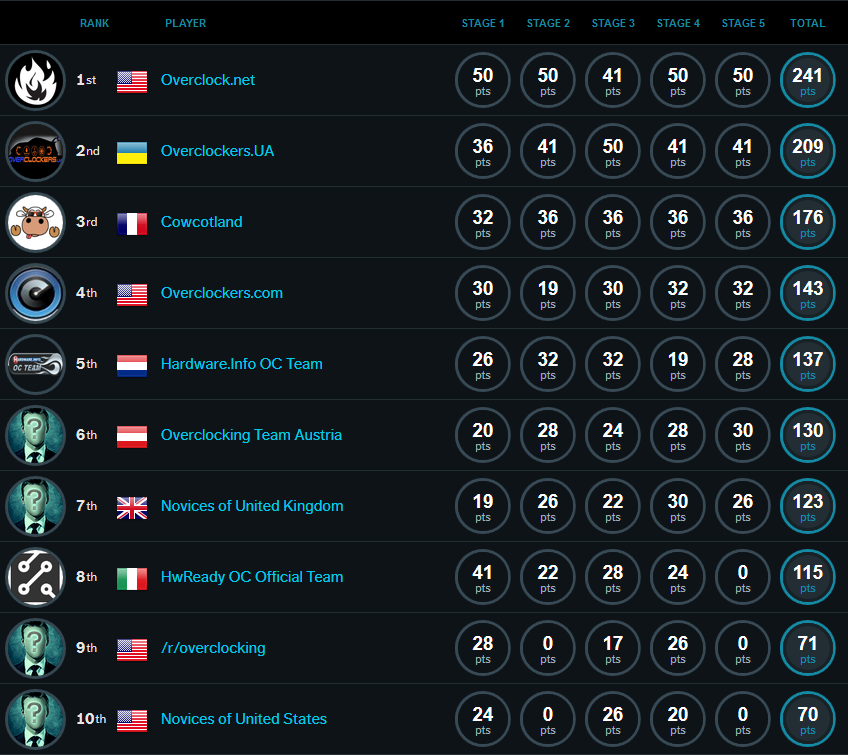Open Overclocking Team Austria link
The height and width of the screenshot is (755, 848).
[251, 435]
